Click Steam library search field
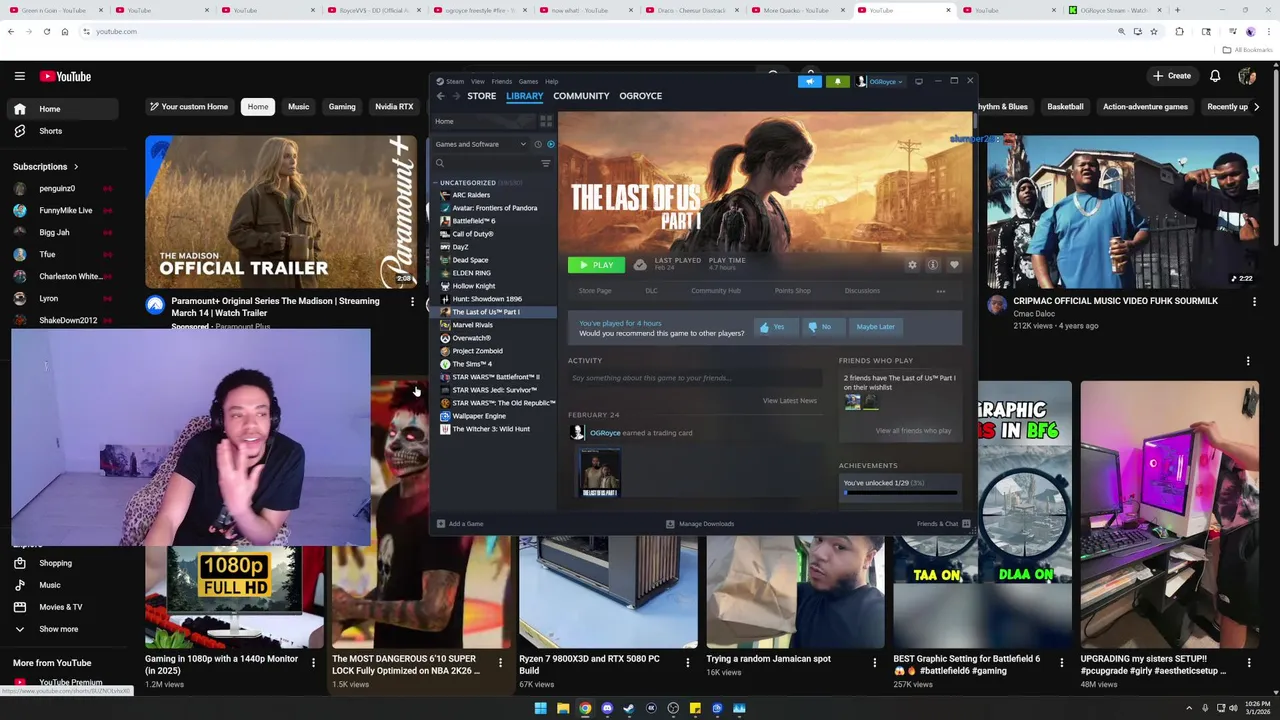The height and width of the screenshot is (720, 1280). pyautogui.click(x=487, y=163)
